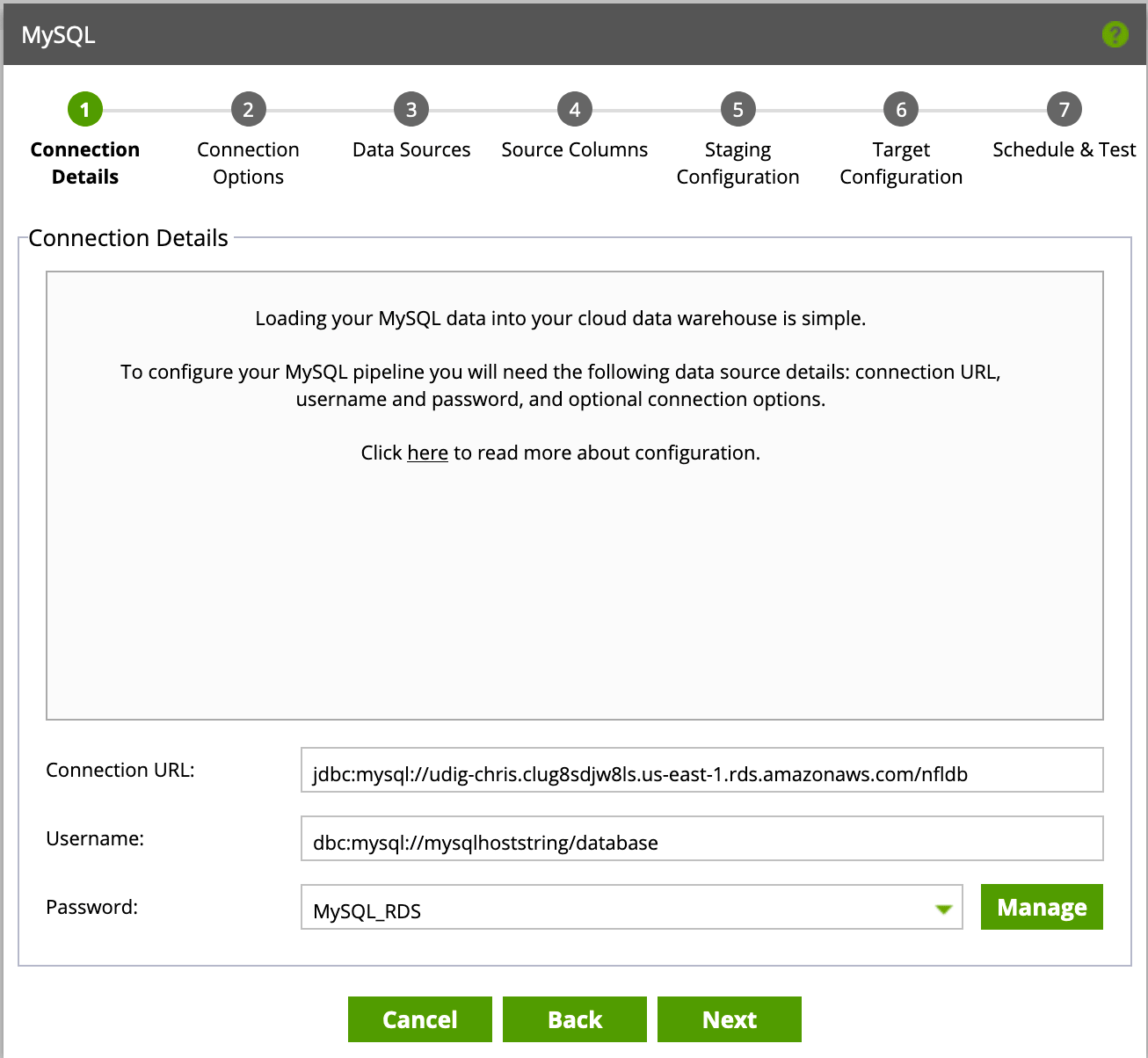Go to step 7 circle Schedule & Test

click(x=1064, y=110)
